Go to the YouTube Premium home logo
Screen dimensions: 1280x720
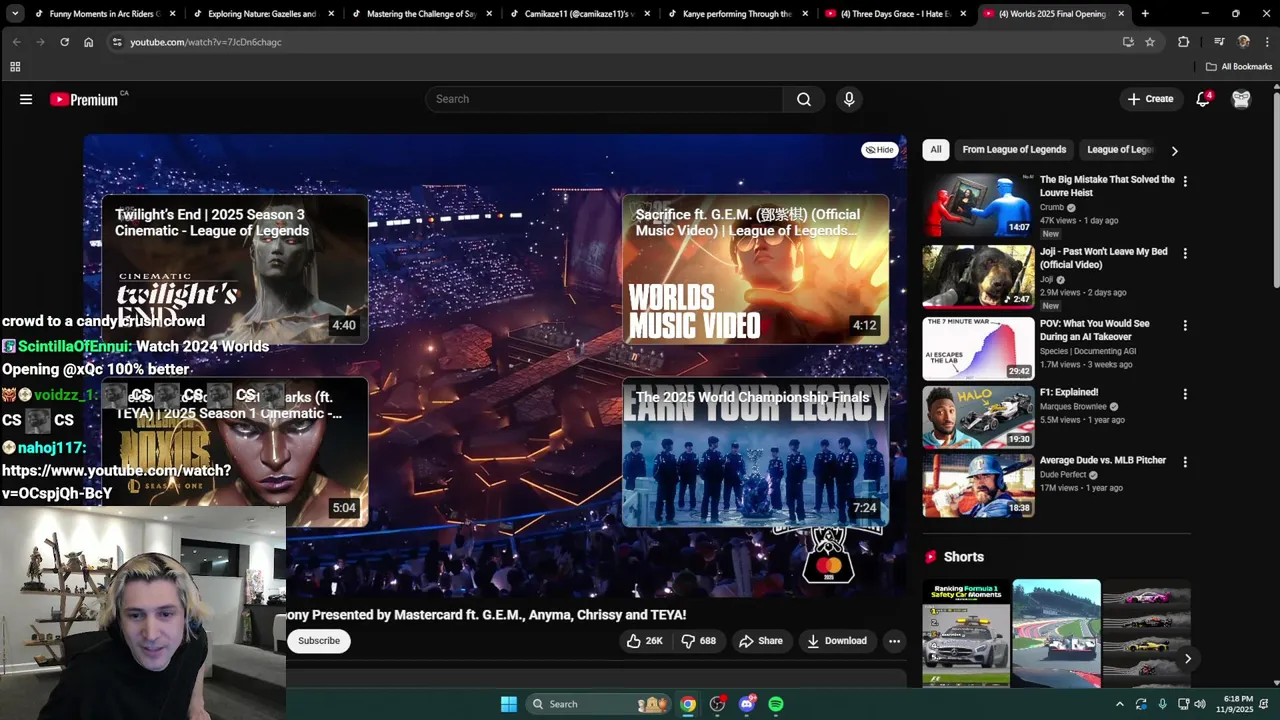pyautogui.click(x=85, y=99)
